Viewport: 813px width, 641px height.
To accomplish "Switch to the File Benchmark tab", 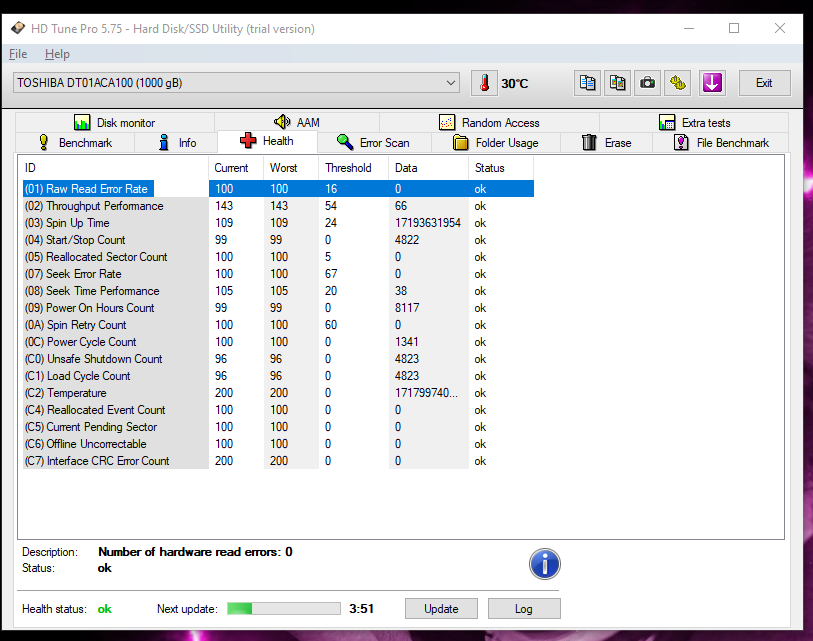I will (x=721, y=143).
